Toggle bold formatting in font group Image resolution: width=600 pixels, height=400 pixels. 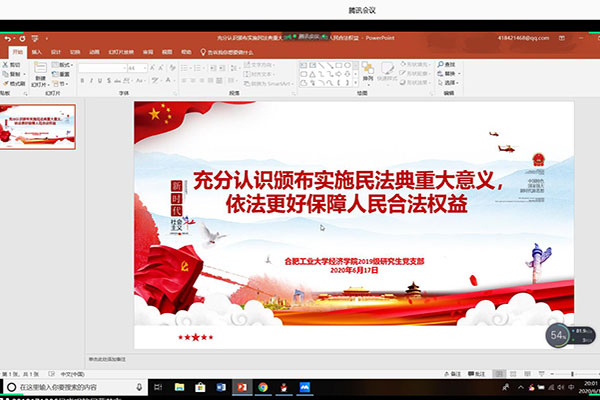coord(82,80)
